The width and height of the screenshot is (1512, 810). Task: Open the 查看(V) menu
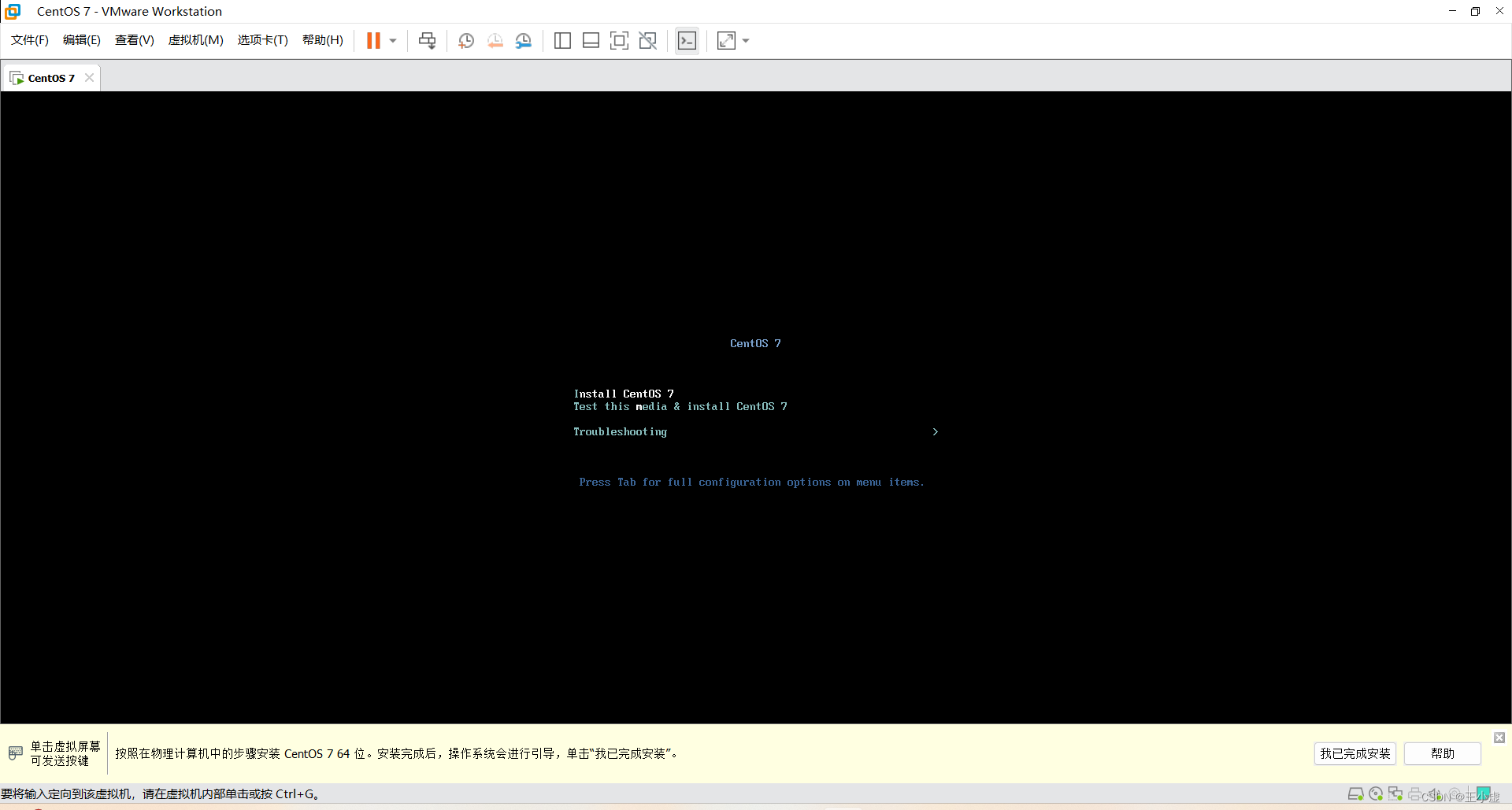click(x=135, y=40)
